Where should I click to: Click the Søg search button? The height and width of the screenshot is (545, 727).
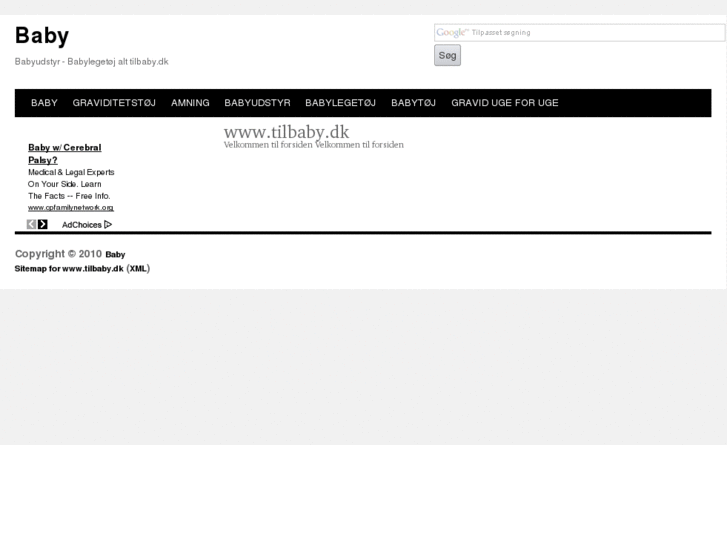click(x=447, y=55)
